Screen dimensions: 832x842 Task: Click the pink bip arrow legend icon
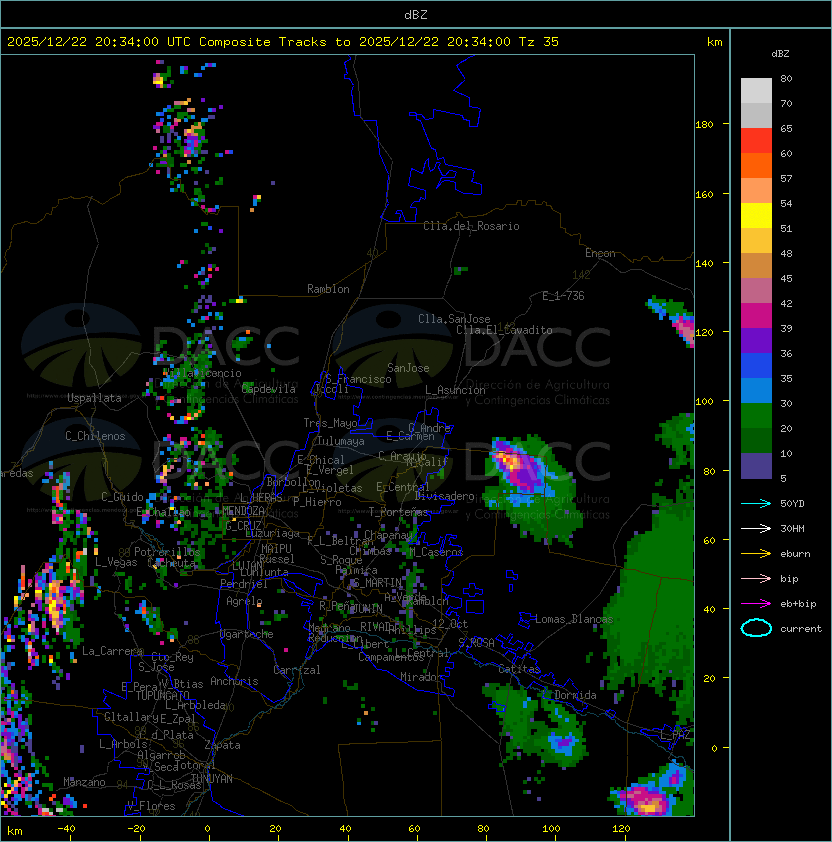[756, 578]
